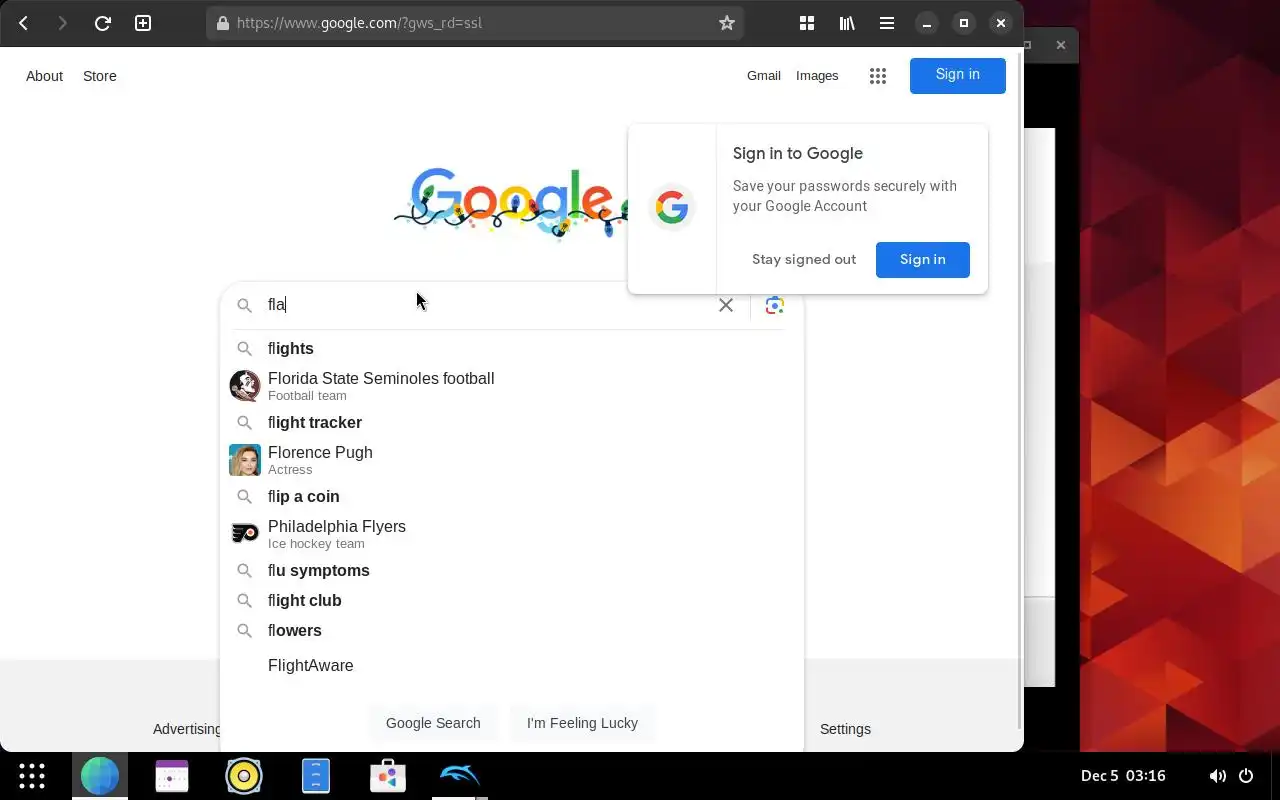The width and height of the screenshot is (1280, 800).
Task: Choose the 'flights' suggestion
Action: (x=512, y=348)
